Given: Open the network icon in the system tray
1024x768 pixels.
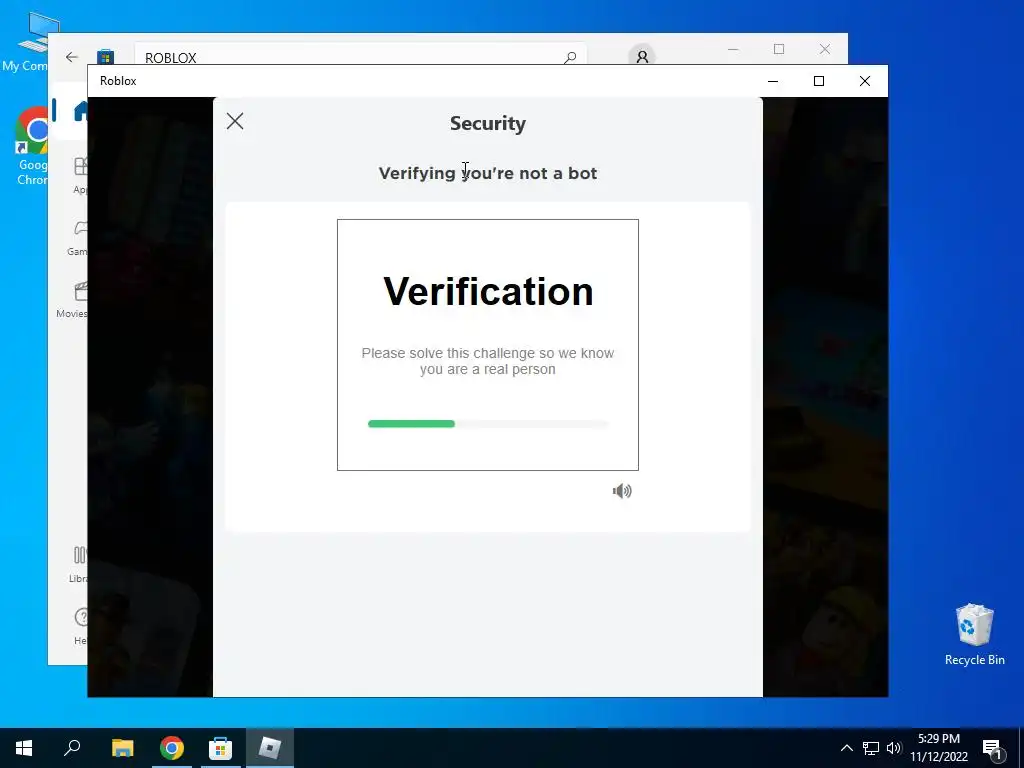Looking at the screenshot, I should tap(871, 748).
